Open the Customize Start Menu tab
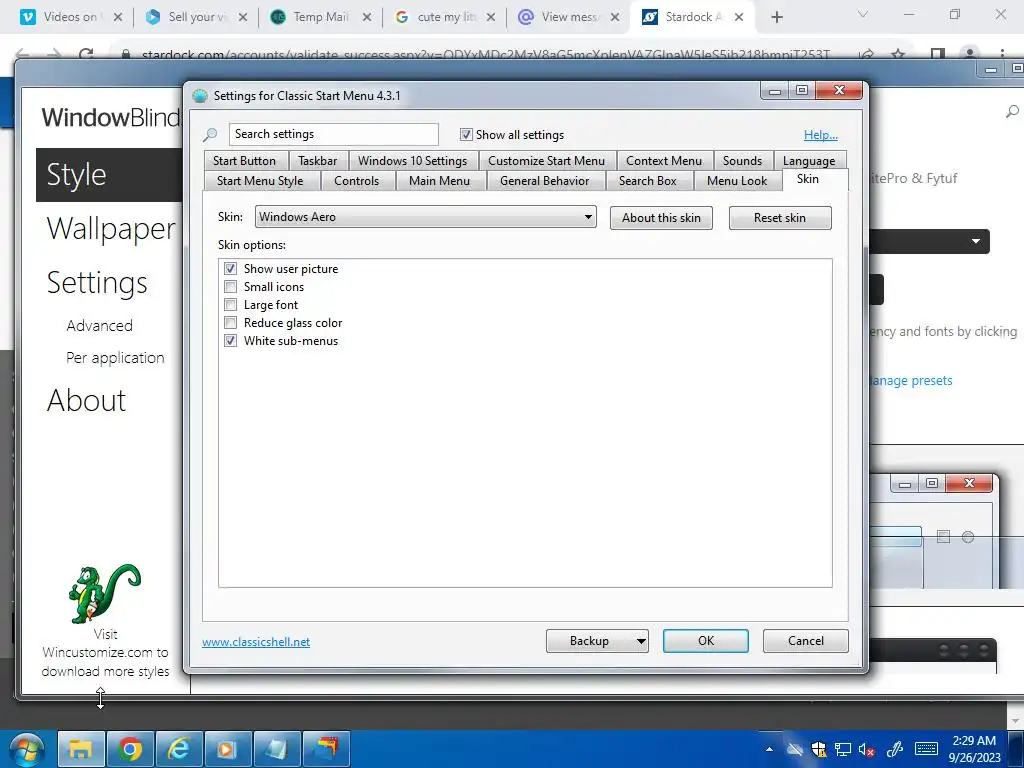Image resolution: width=1024 pixels, height=768 pixels. click(547, 161)
